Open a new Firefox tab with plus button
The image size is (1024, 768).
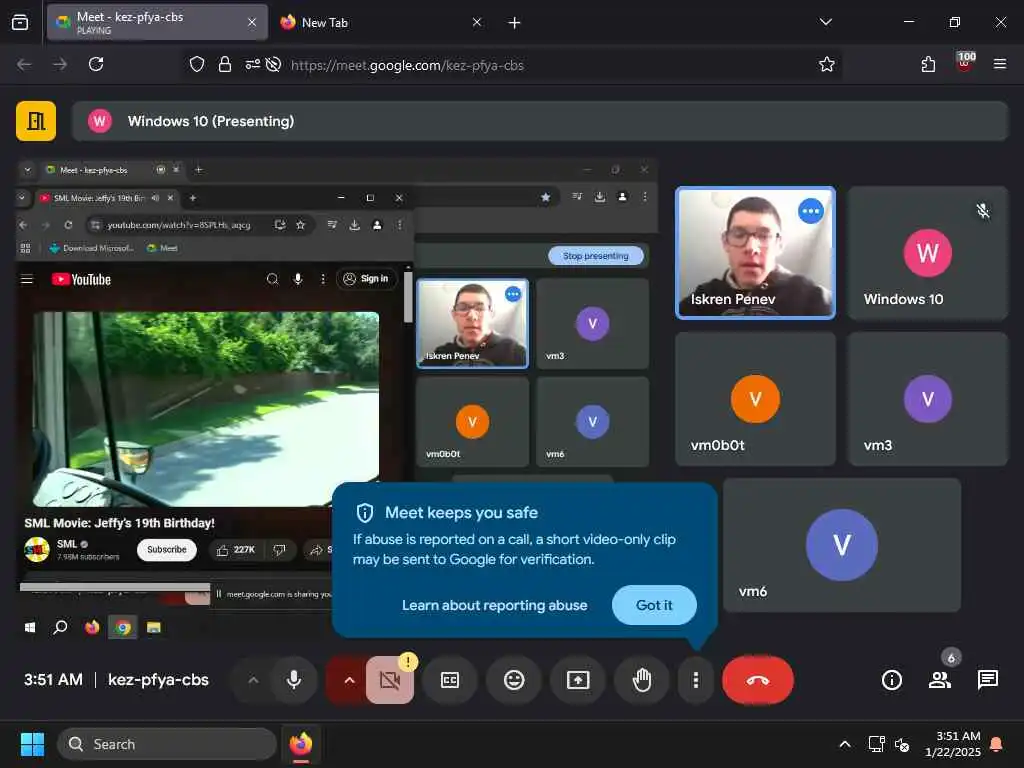coord(515,23)
